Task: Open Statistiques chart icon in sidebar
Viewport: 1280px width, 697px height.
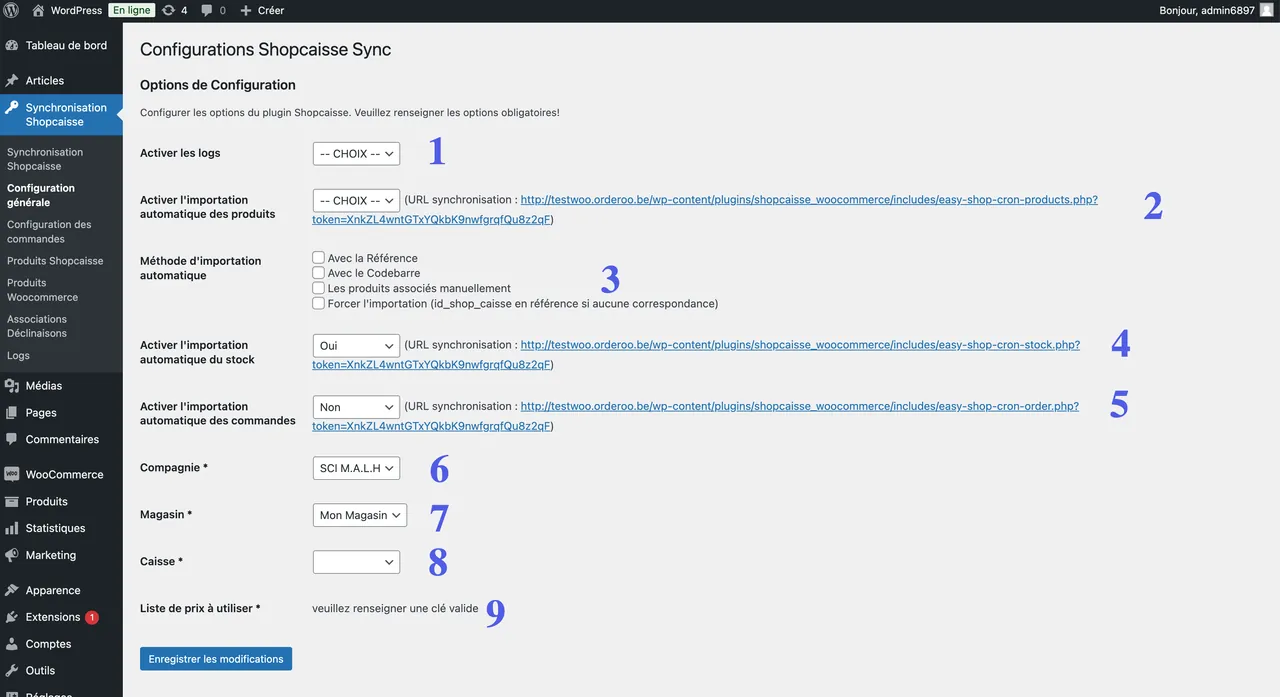Action: pos(12,528)
